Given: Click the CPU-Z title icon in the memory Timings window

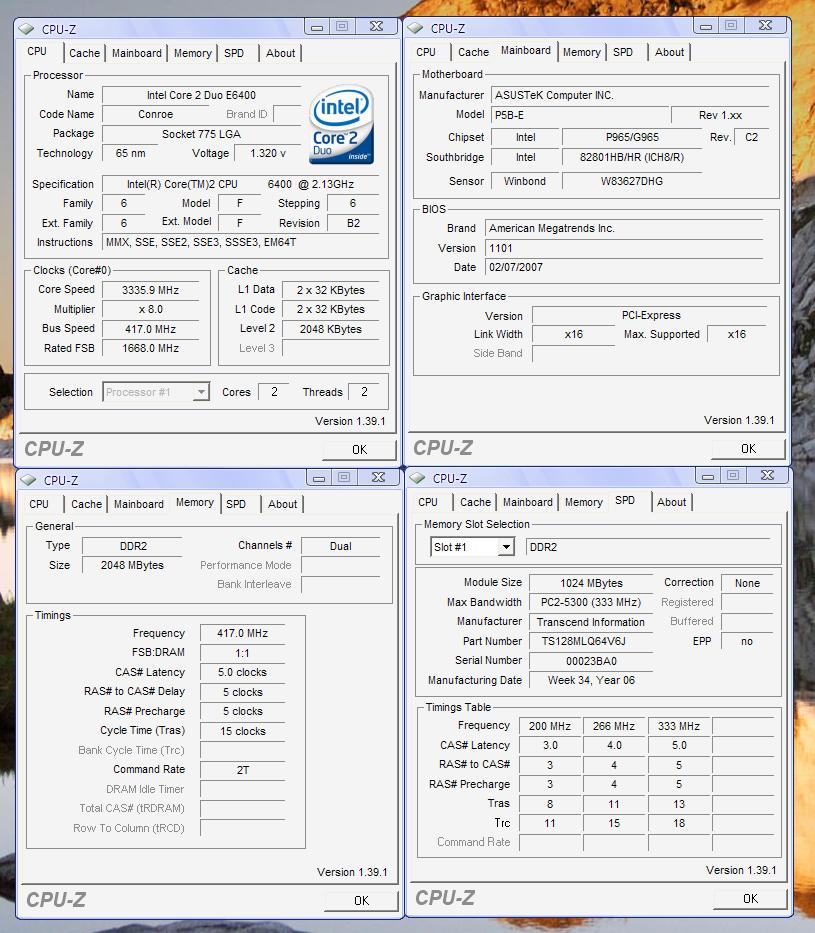Looking at the screenshot, I should tap(28, 480).
